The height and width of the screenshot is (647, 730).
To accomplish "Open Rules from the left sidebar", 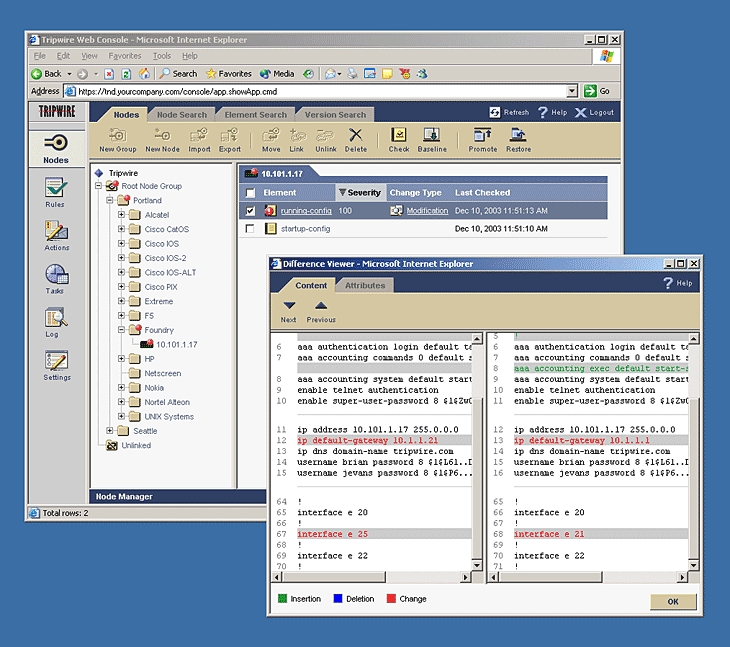I will point(55,190).
